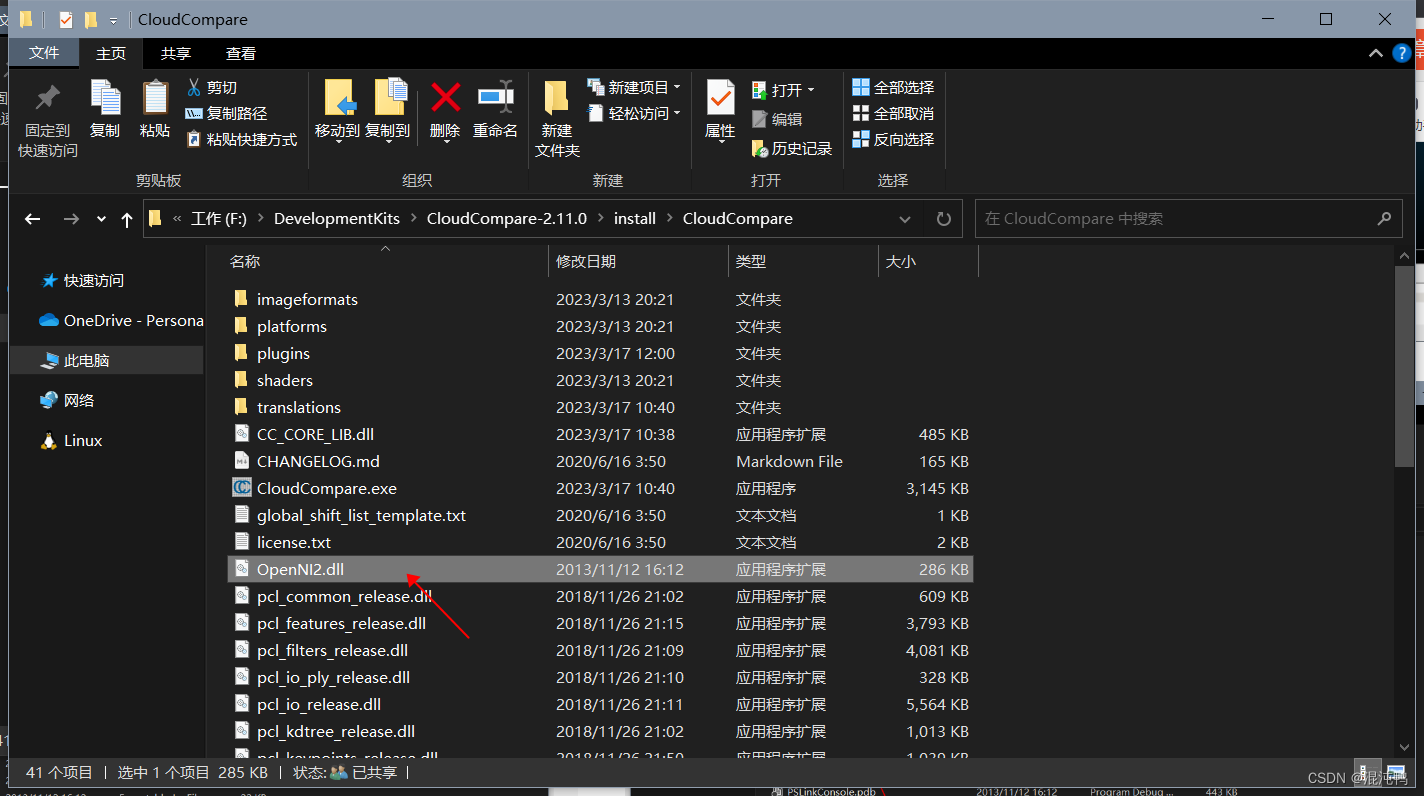
Task: Open the Move to (移动到) menu
Action: pyautogui.click(x=338, y=110)
